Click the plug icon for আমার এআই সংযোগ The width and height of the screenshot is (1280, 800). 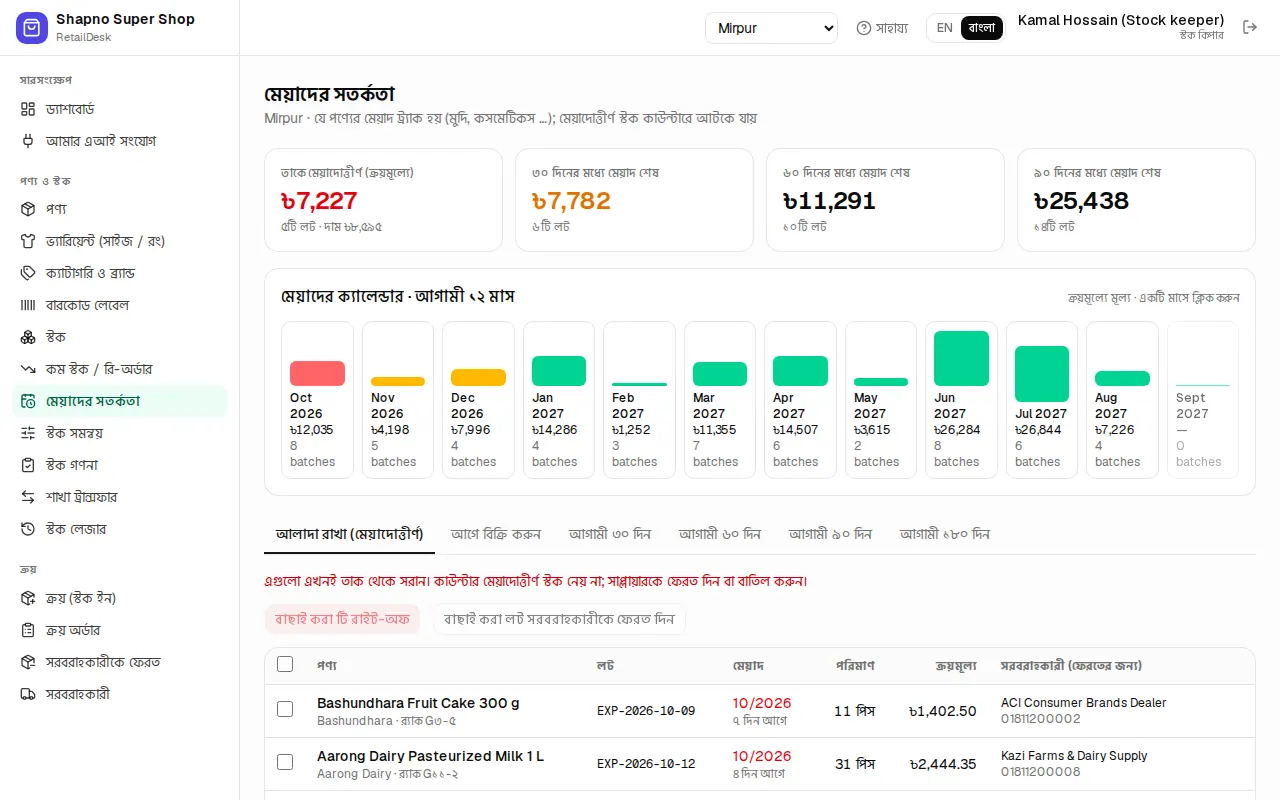[x=28, y=141]
